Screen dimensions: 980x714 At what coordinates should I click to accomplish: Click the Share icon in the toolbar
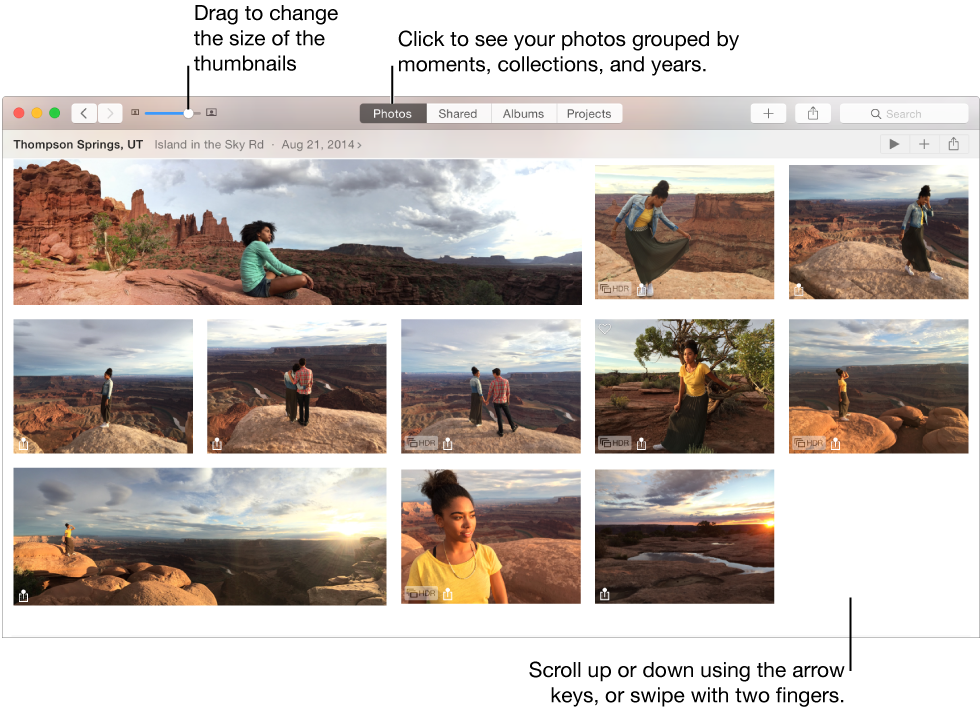[813, 113]
